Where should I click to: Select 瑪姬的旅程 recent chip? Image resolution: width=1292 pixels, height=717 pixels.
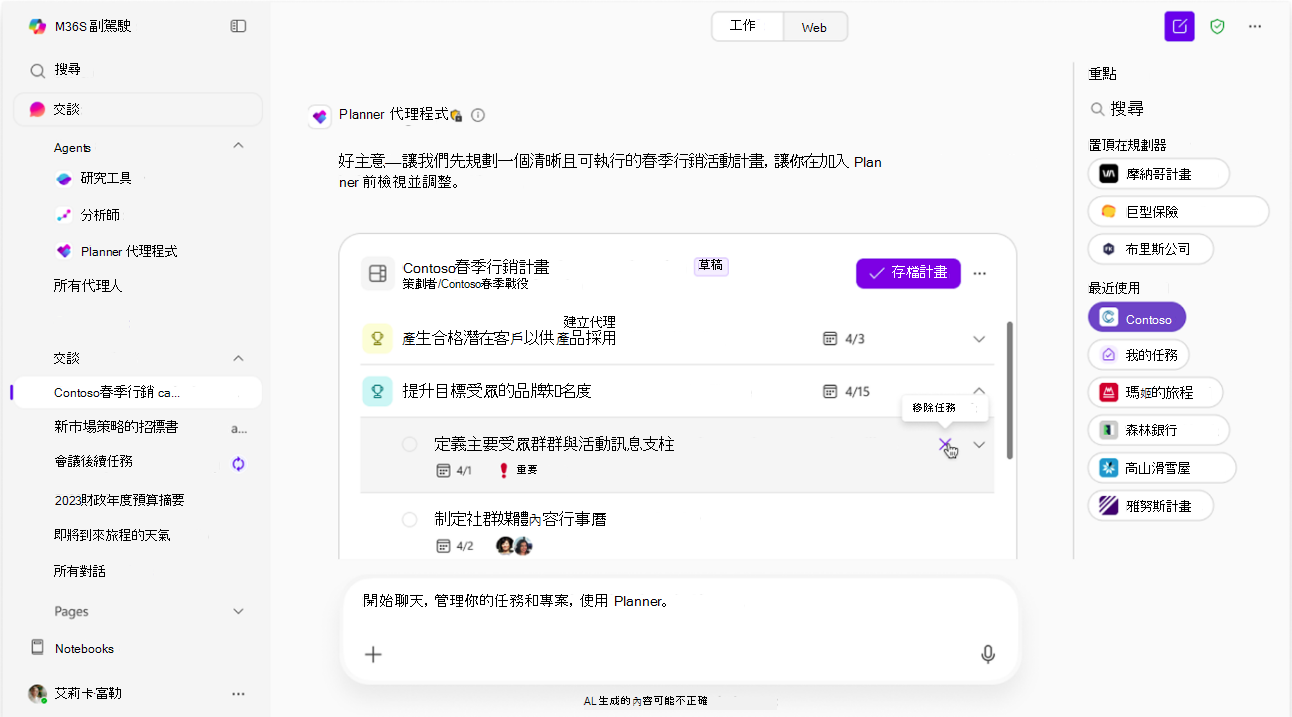click(1156, 393)
